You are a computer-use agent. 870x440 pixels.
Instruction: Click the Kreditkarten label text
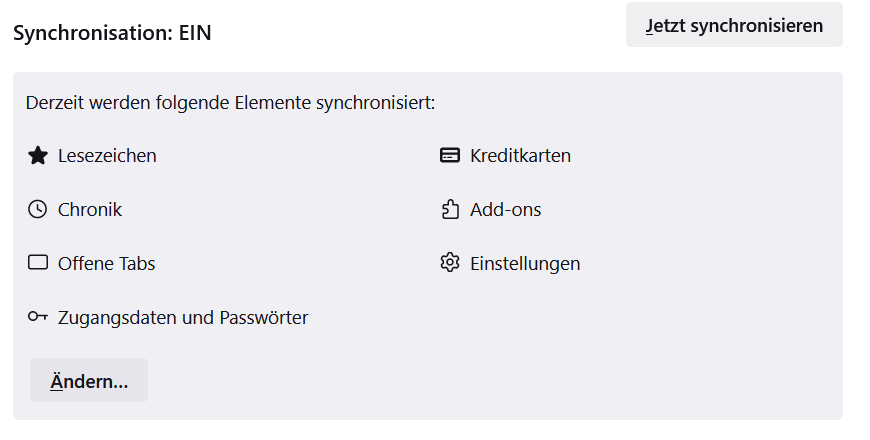pyautogui.click(x=520, y=156)
